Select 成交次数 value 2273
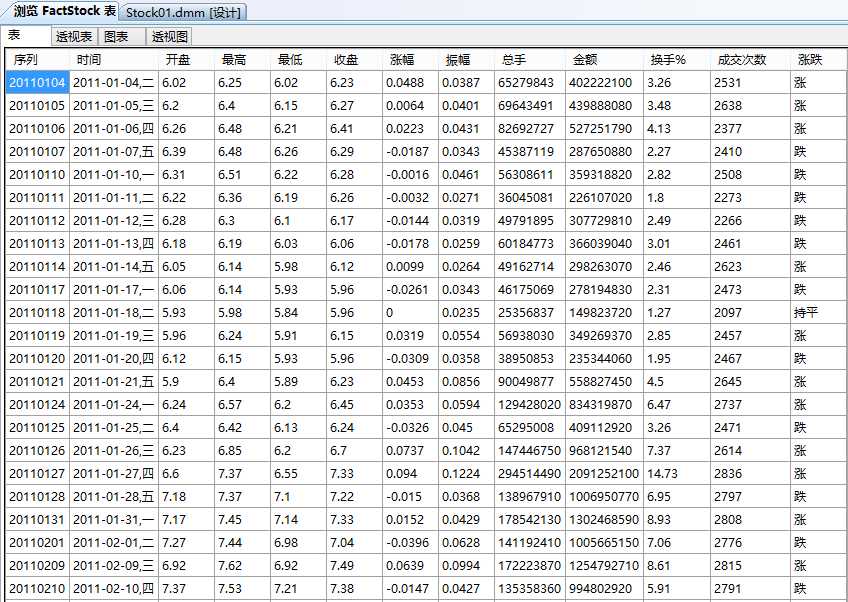This screenshot has height=602, width=848. [x=751, y=197]
